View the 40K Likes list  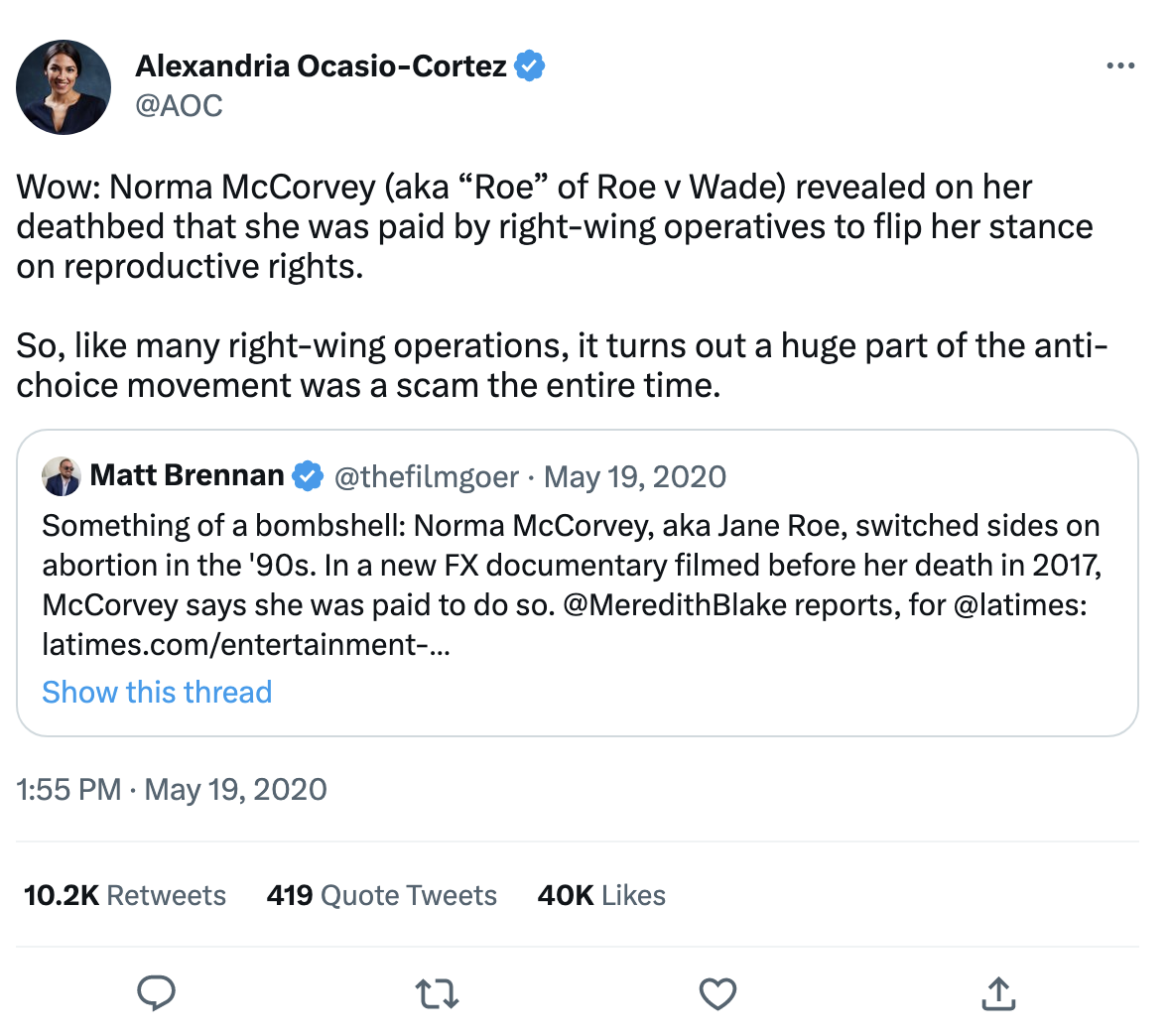click(x=601, y=895)
